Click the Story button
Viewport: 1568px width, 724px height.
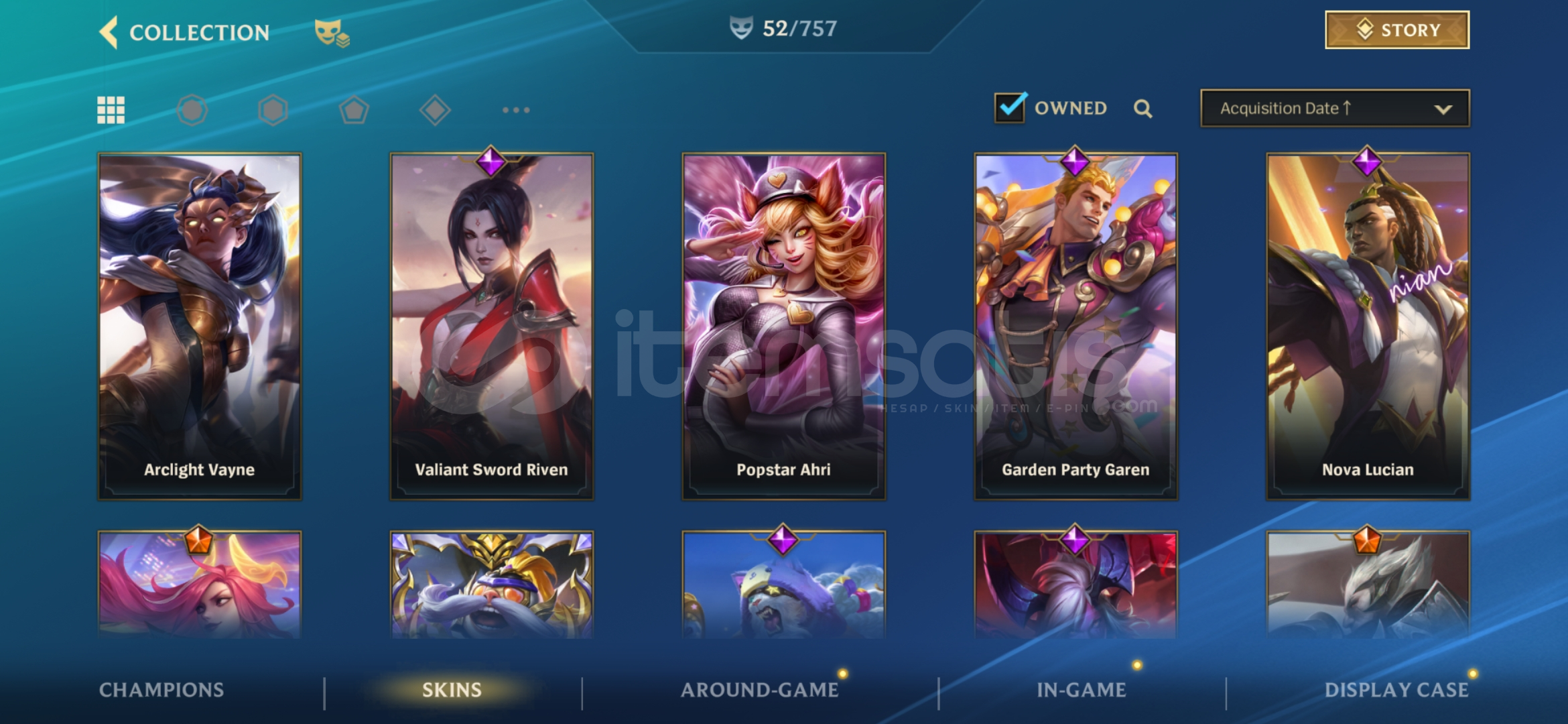tap(1397, 30)
